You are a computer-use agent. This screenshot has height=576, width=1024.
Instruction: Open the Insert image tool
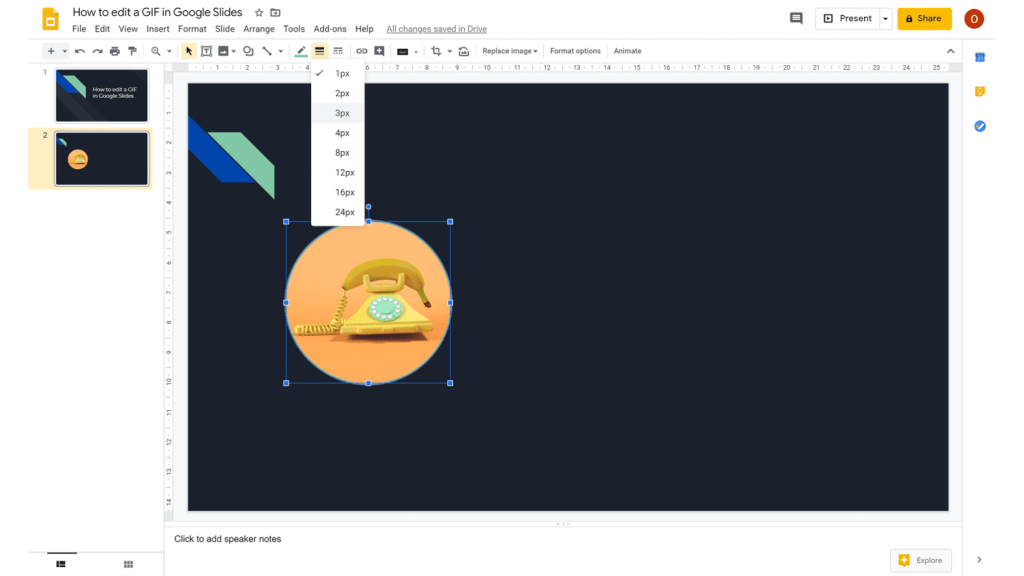(x=224, y=51)
